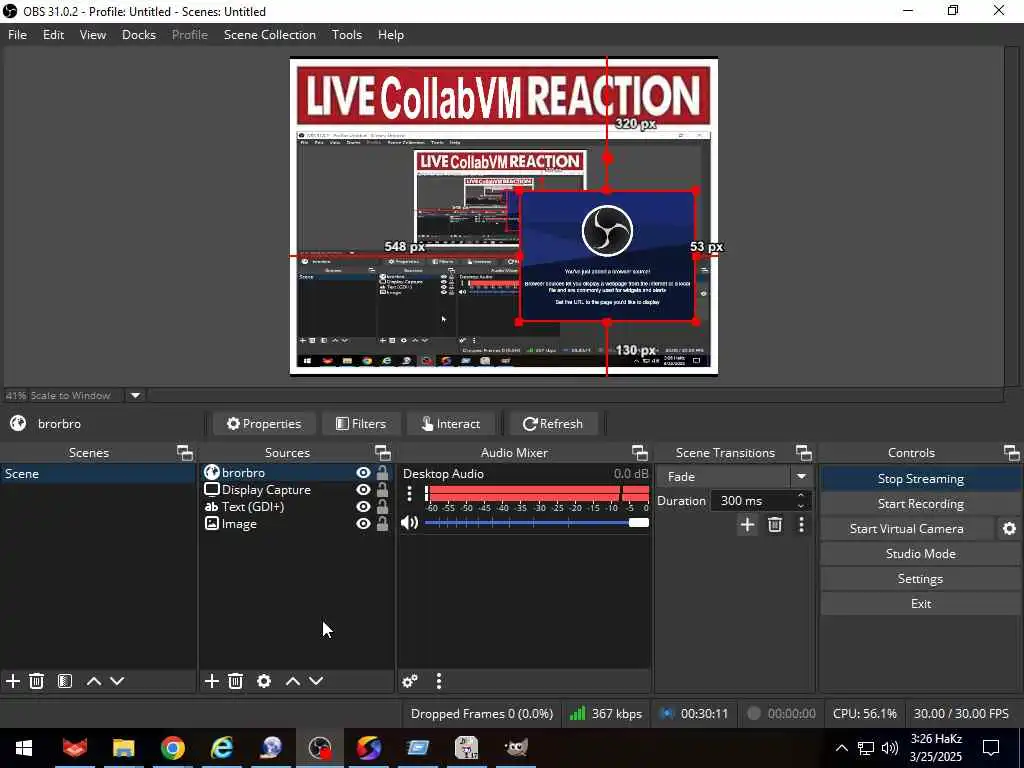Screen dimensions: 1024x768
Task: Click Exit button in Controls
Action: pos(920,603)
